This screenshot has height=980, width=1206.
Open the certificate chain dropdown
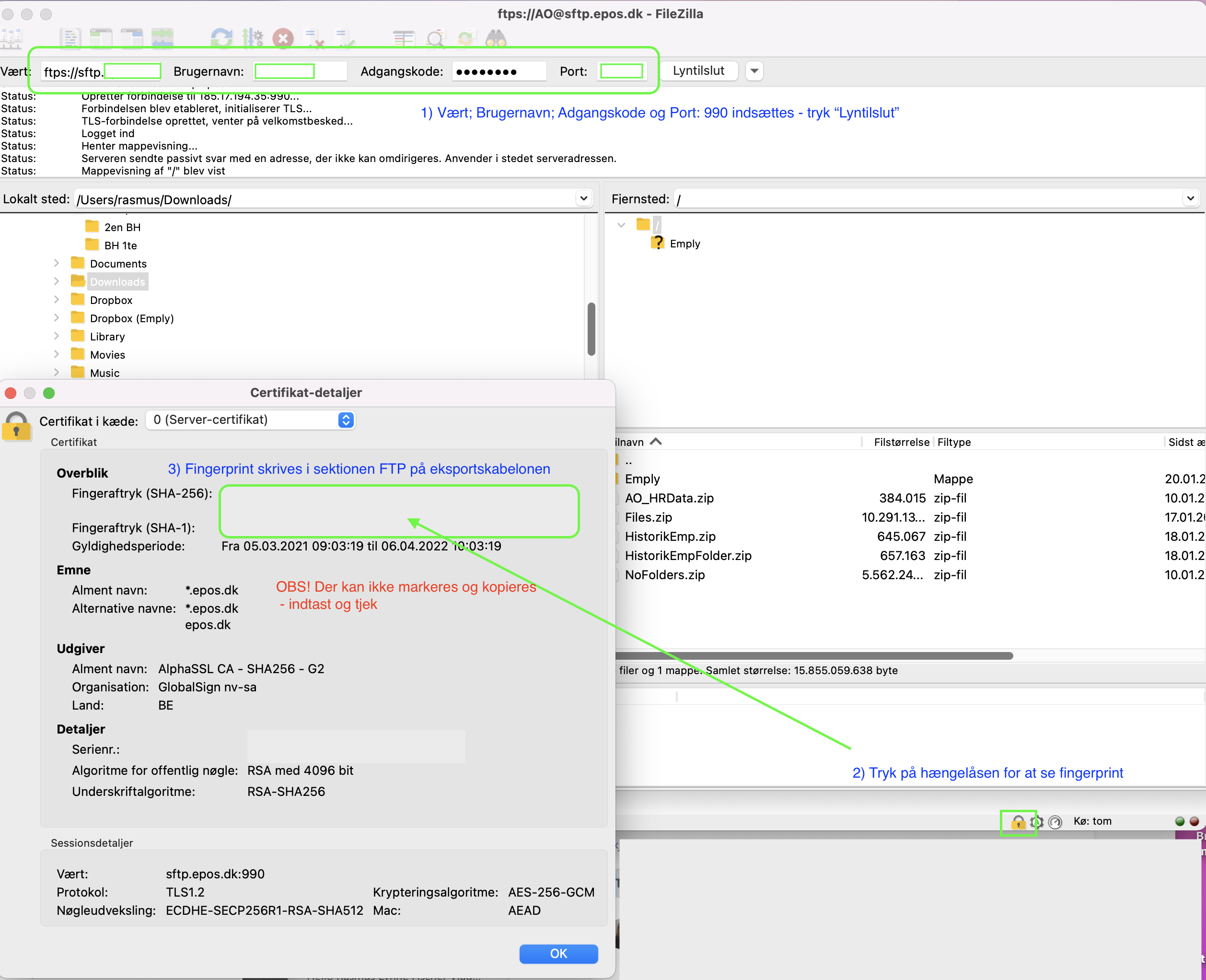[250, 420]
